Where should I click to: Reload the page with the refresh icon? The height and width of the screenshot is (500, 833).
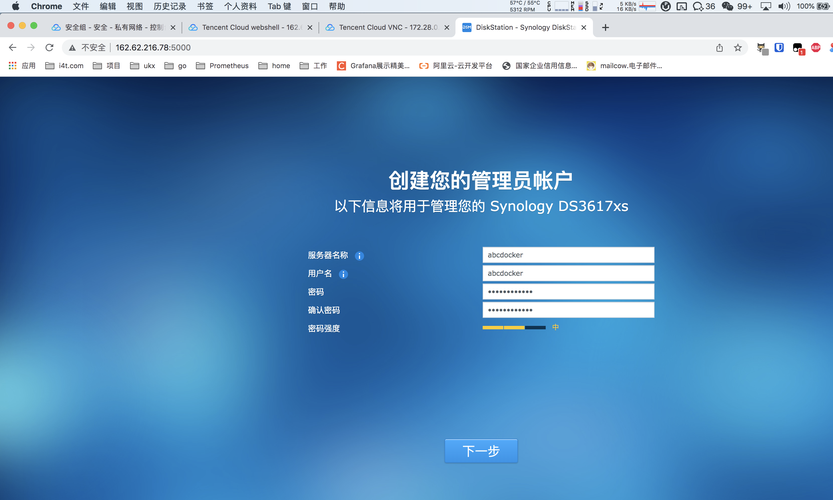tap(49, 47)
